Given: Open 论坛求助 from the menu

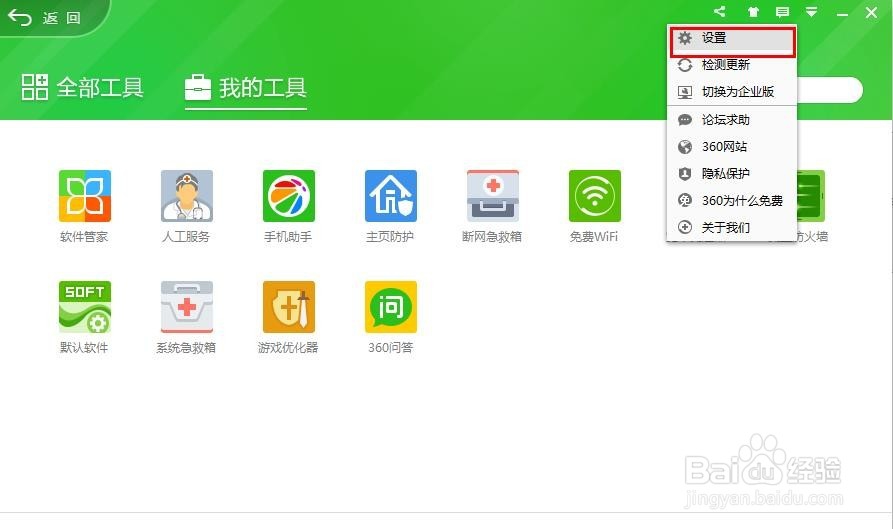Looking at the screenshot, I should tap(732, 120).
